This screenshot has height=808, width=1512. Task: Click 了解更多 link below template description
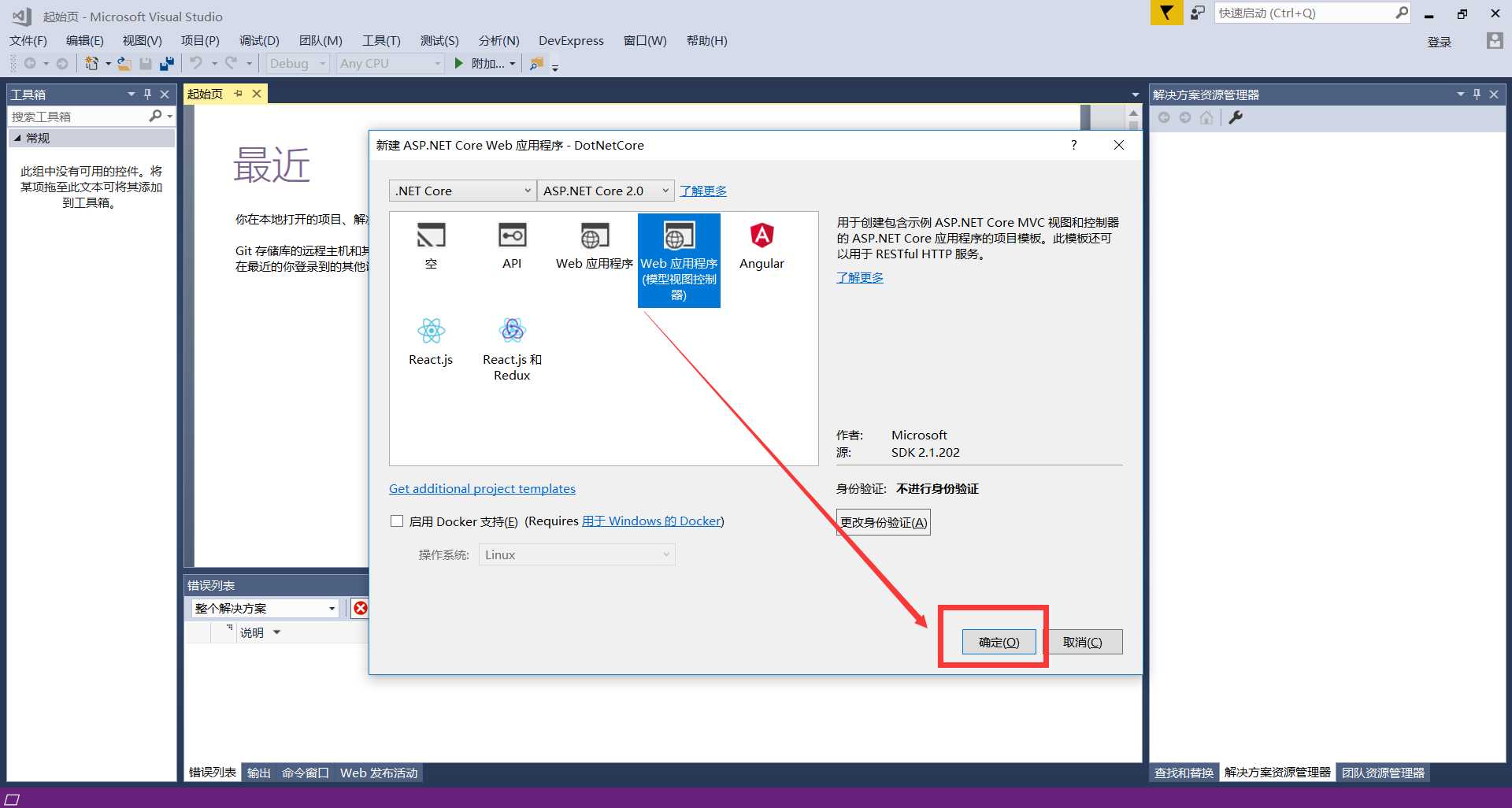[x=860, y=277]
